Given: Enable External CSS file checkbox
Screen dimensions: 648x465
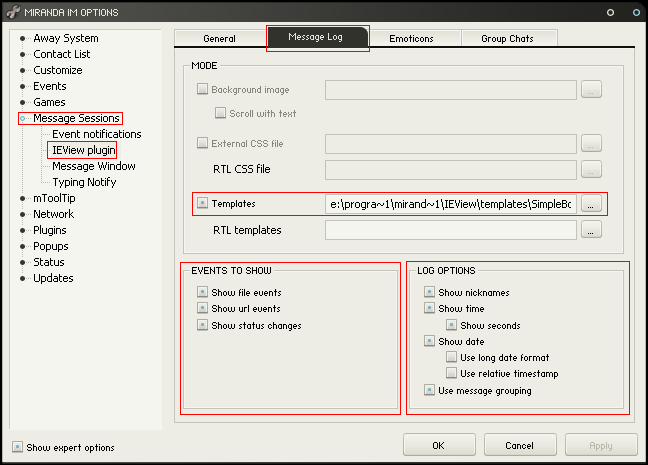Looking at the screenshot, I should [202, 143].
